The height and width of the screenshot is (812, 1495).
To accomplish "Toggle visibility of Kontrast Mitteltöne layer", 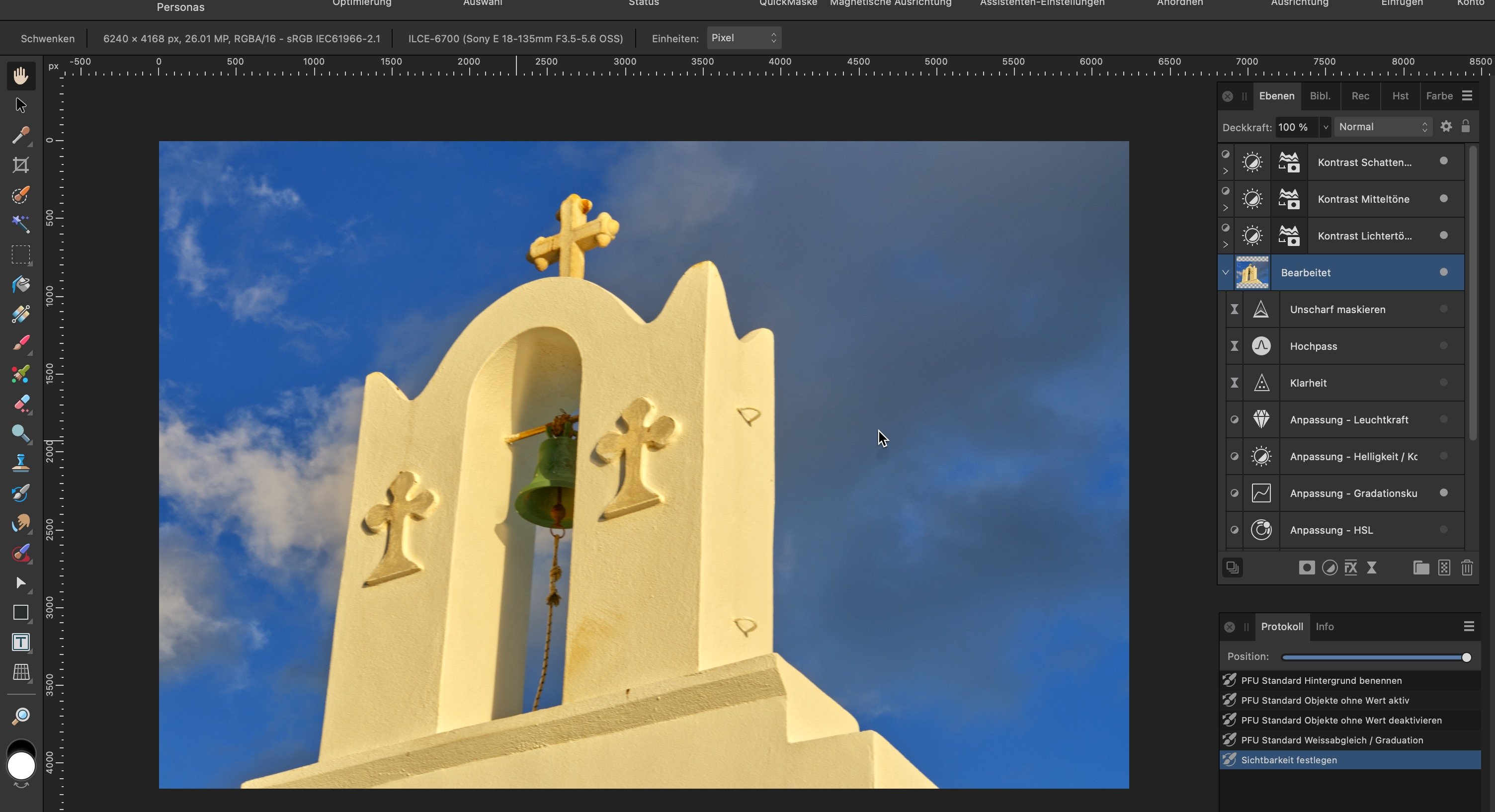I will pos(1443,198).
